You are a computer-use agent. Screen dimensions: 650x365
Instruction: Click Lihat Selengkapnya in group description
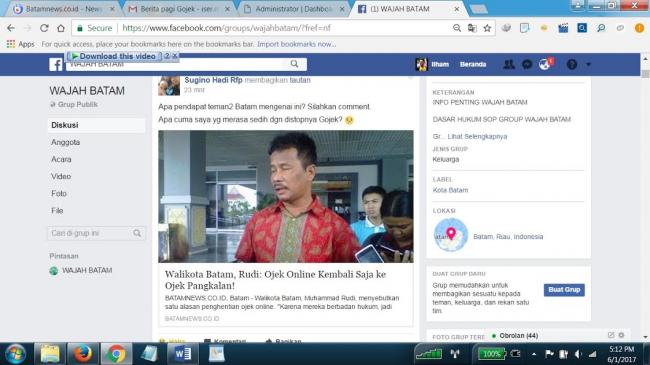click(x=477, y=136)
